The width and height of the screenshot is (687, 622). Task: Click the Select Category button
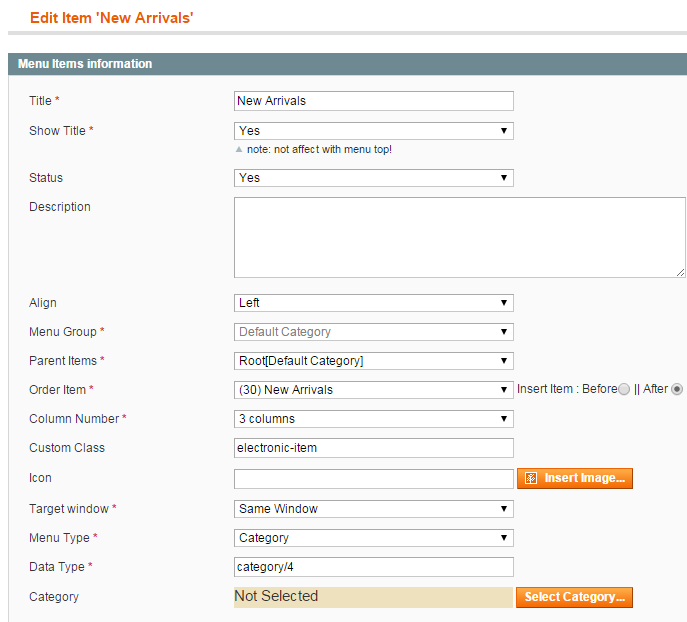point(574,597)
